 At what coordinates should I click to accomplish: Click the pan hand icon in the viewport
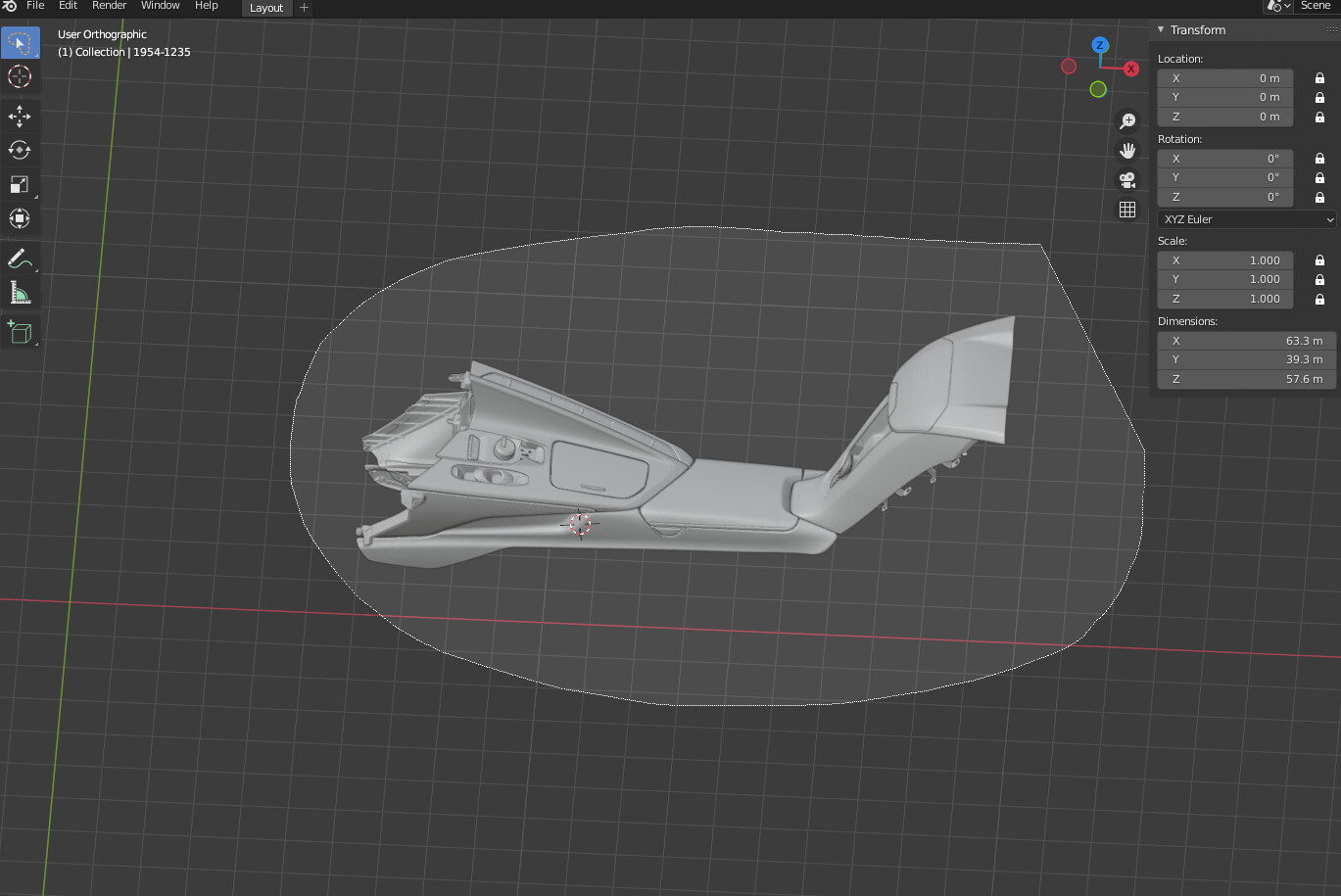[x=1127, y=150]
